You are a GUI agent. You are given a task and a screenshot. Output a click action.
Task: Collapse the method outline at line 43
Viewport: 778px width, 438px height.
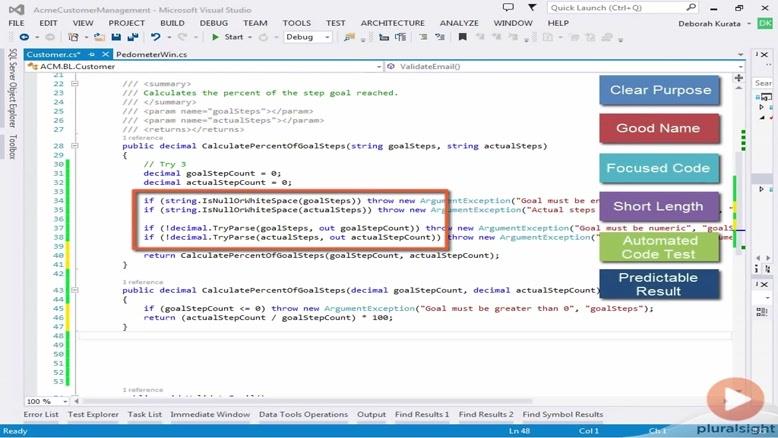pos(74,290)
